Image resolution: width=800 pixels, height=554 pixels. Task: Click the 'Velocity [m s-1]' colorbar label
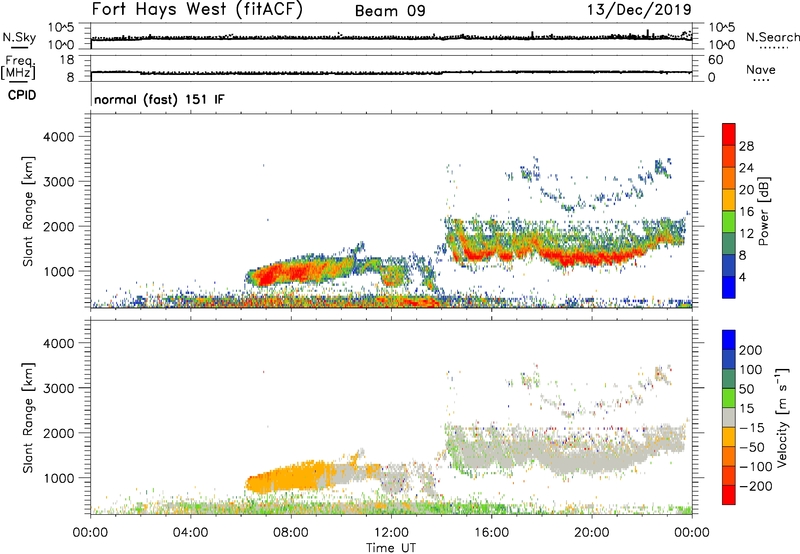tap(782, 417)
